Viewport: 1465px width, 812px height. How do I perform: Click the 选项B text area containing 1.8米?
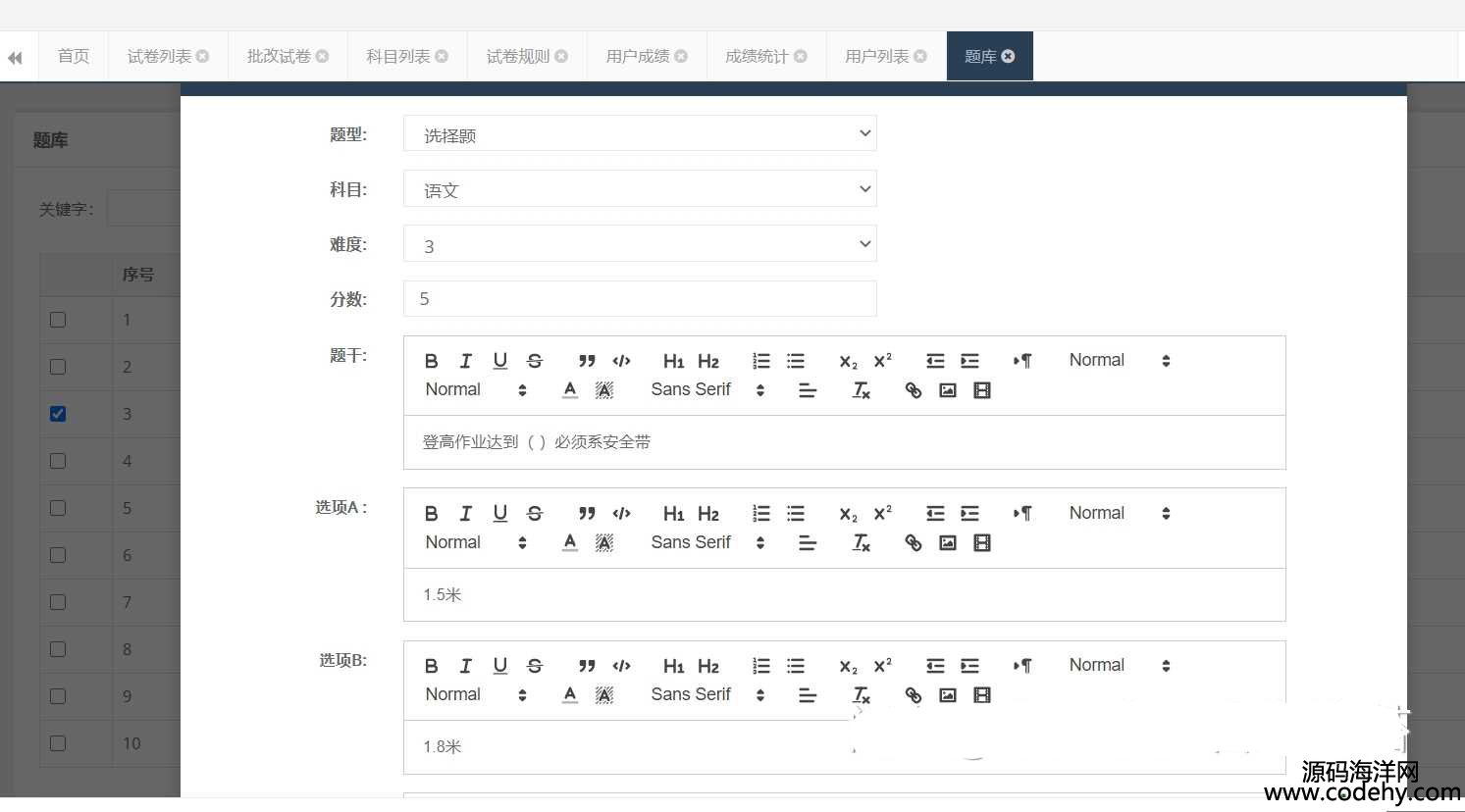tap(845, 747)
